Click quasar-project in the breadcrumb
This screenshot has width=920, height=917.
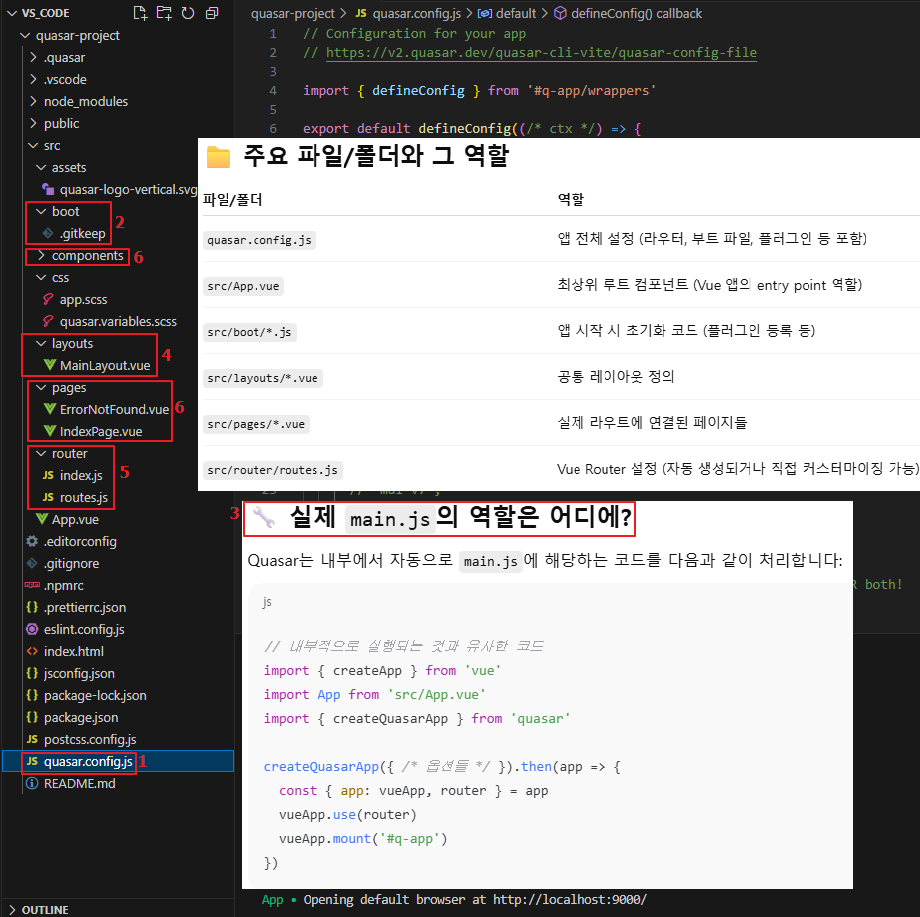pyautogui.click(x=292, y=13)
